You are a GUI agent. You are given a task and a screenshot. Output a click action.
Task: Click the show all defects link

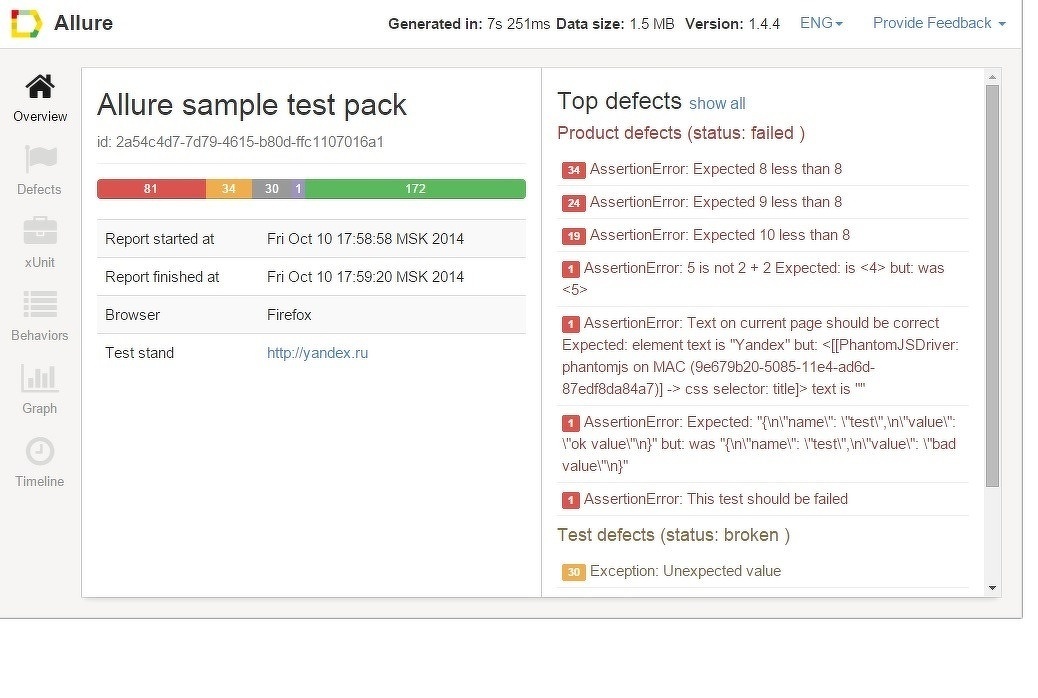pyautogui.click(x=717, y=104)
